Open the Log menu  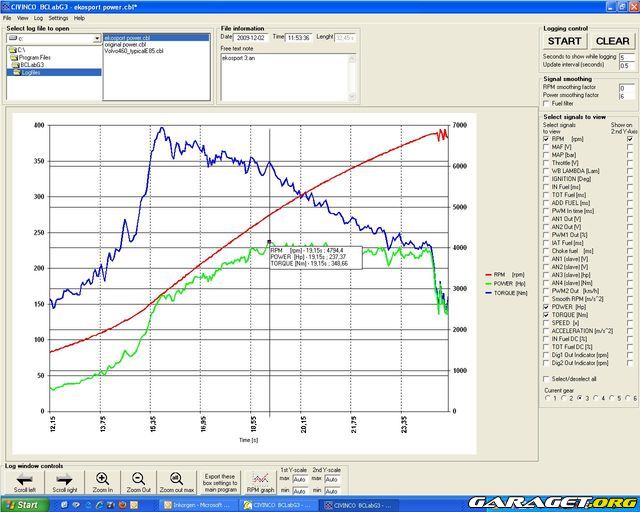click(38, 18)
